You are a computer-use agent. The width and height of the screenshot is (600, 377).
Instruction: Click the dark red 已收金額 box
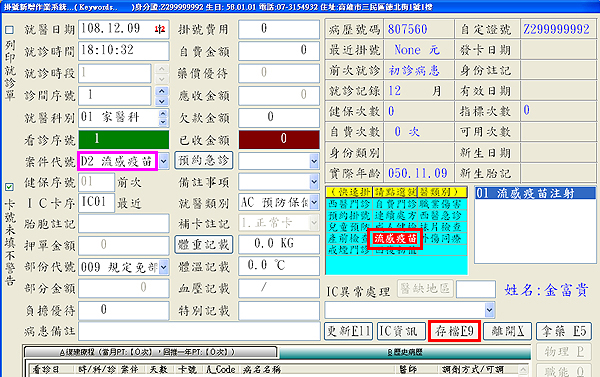click(279, 139)
